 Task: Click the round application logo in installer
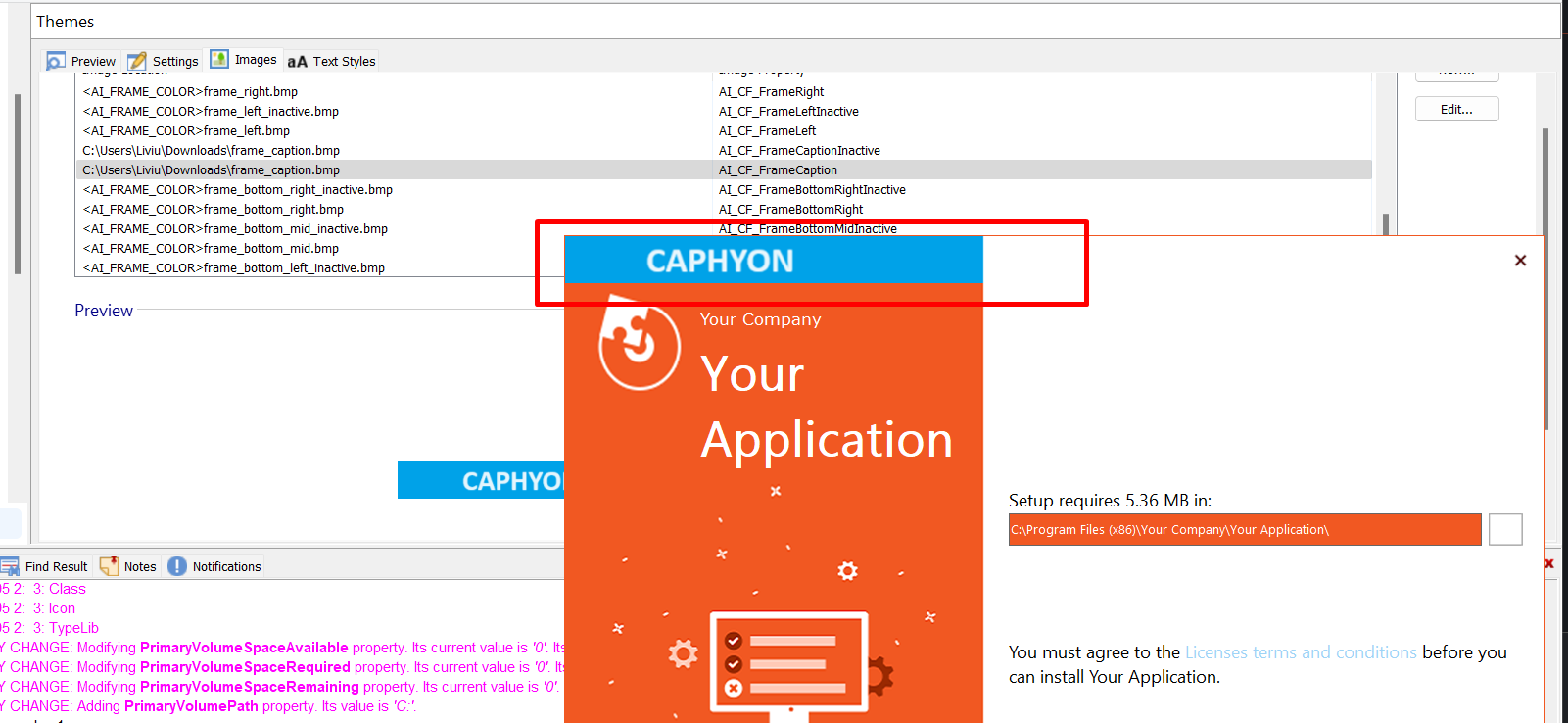639,345
